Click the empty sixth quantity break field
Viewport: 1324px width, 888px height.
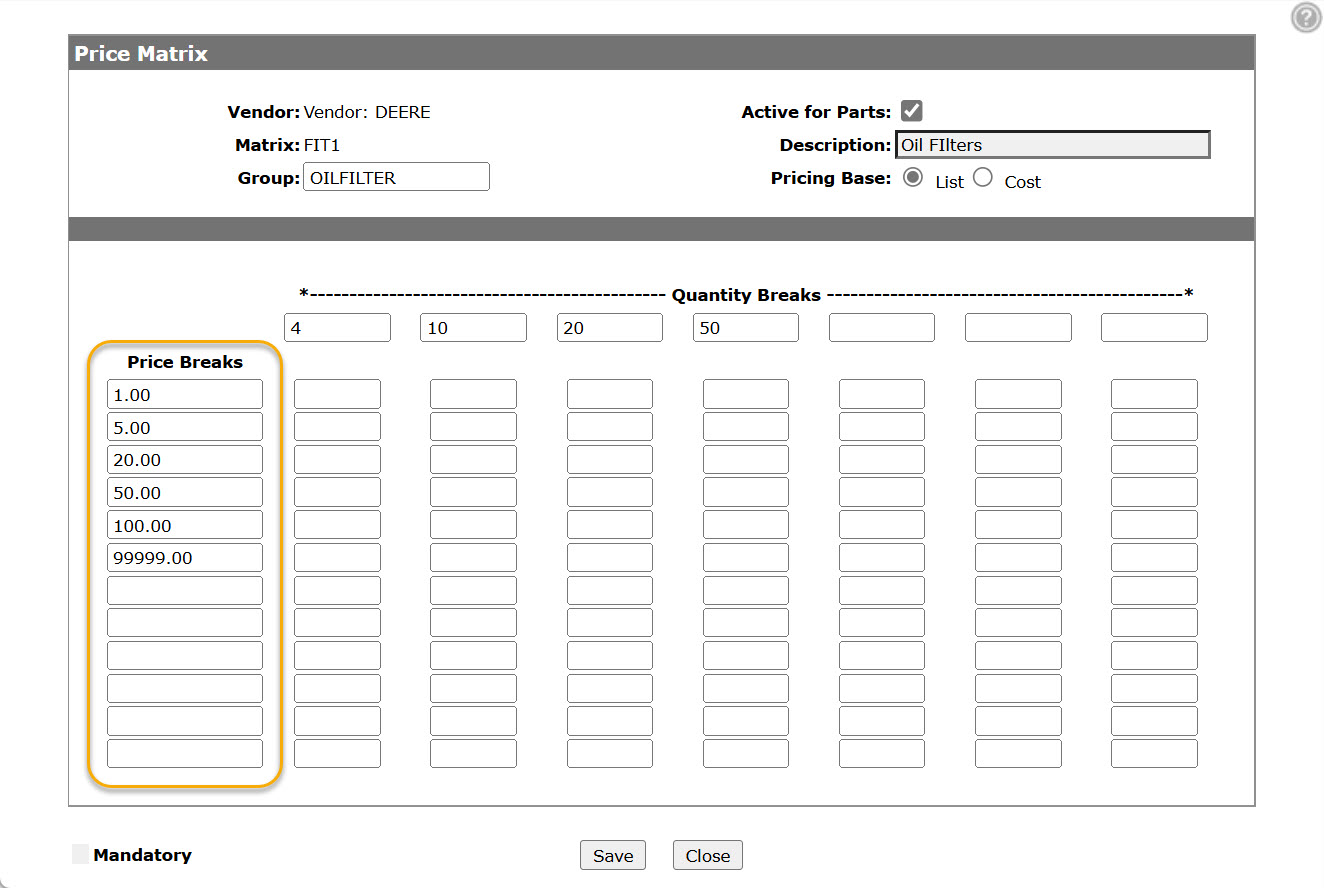click(x=1018, y=327)
